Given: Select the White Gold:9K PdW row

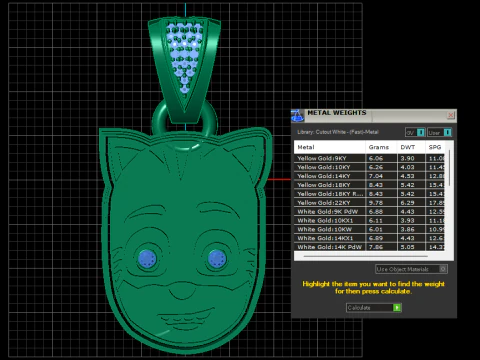Looking at the screenshot, I should 369,211.
